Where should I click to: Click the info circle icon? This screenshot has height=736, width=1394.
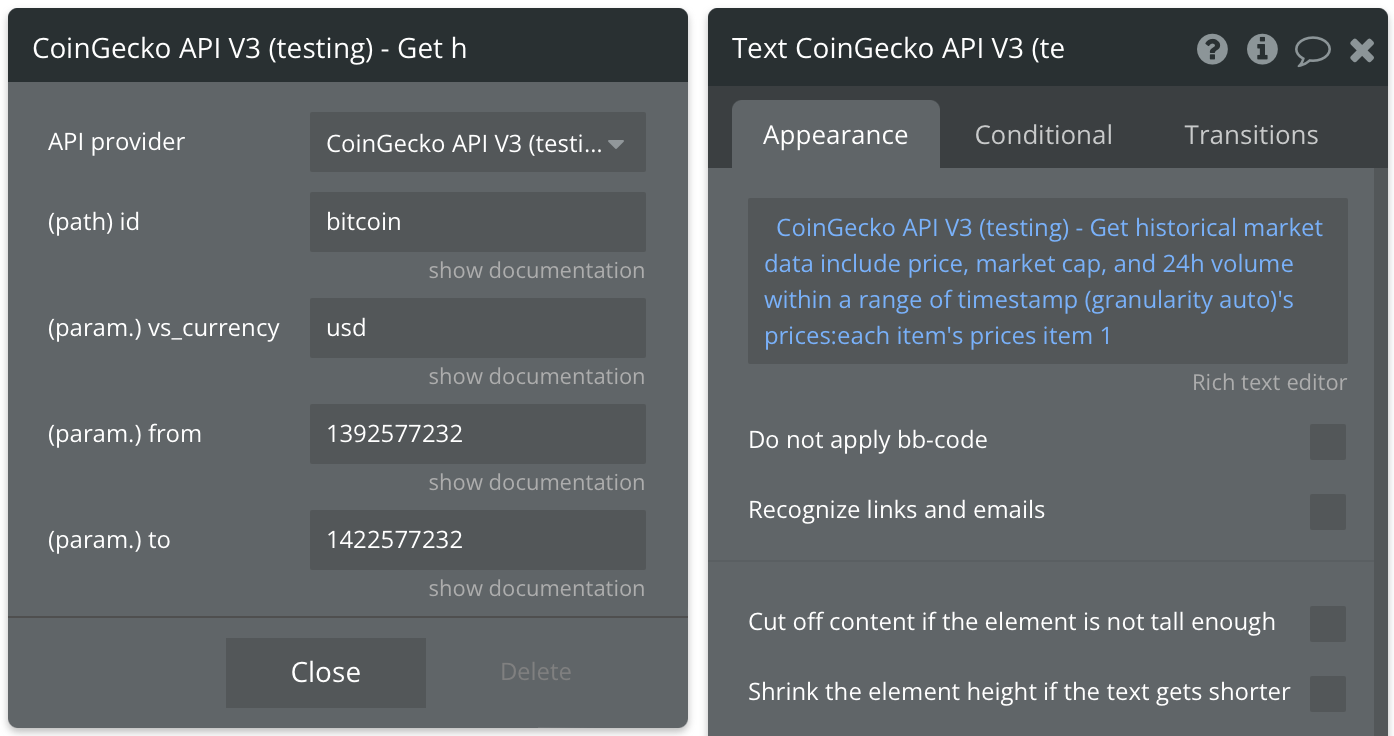pyautogui.click(x=1262, y=49)
